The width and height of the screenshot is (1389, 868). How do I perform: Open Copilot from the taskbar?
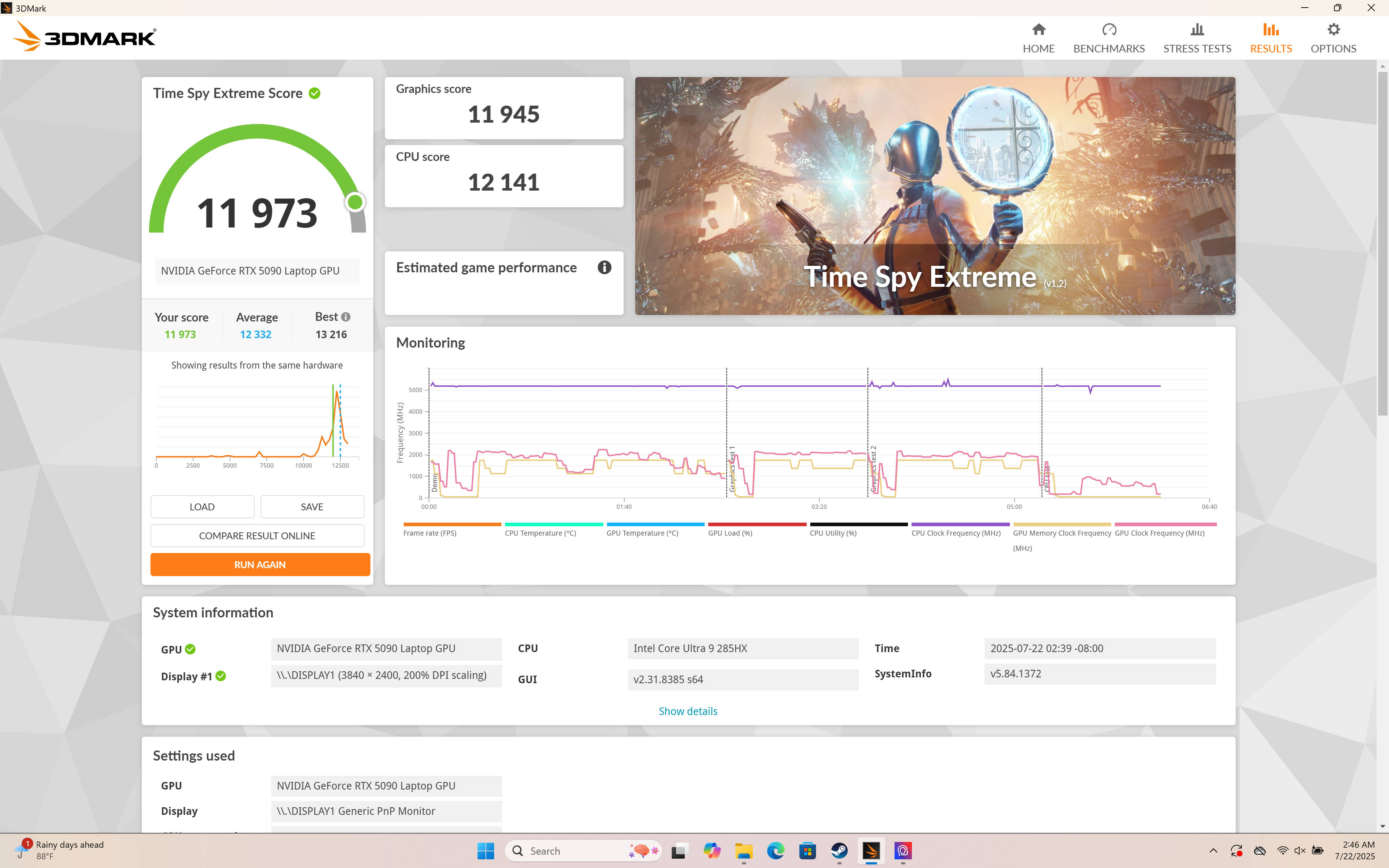tap(712, 851)
